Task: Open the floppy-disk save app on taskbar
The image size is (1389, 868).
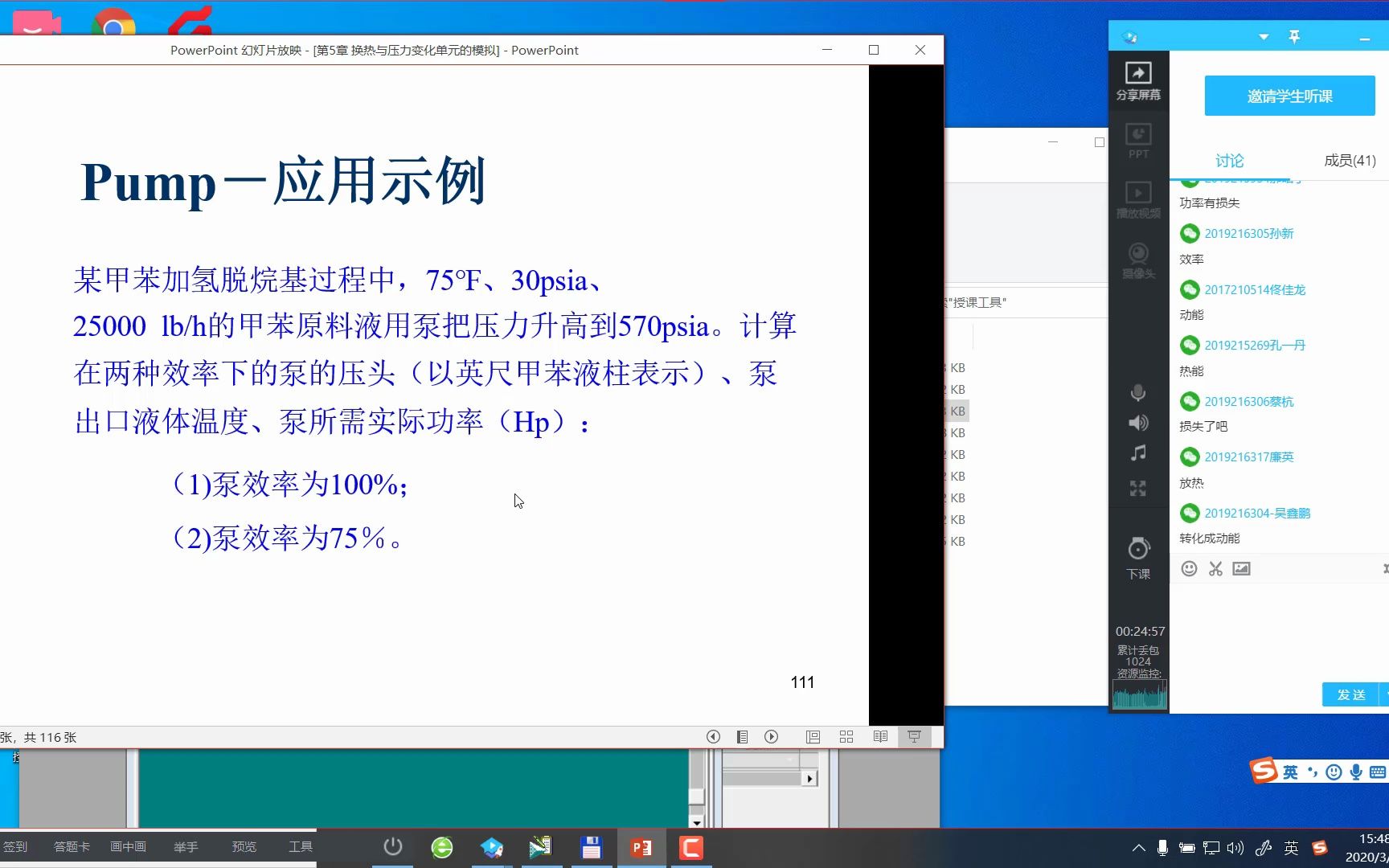Action: pyautogui.click(x=592, y=847)
